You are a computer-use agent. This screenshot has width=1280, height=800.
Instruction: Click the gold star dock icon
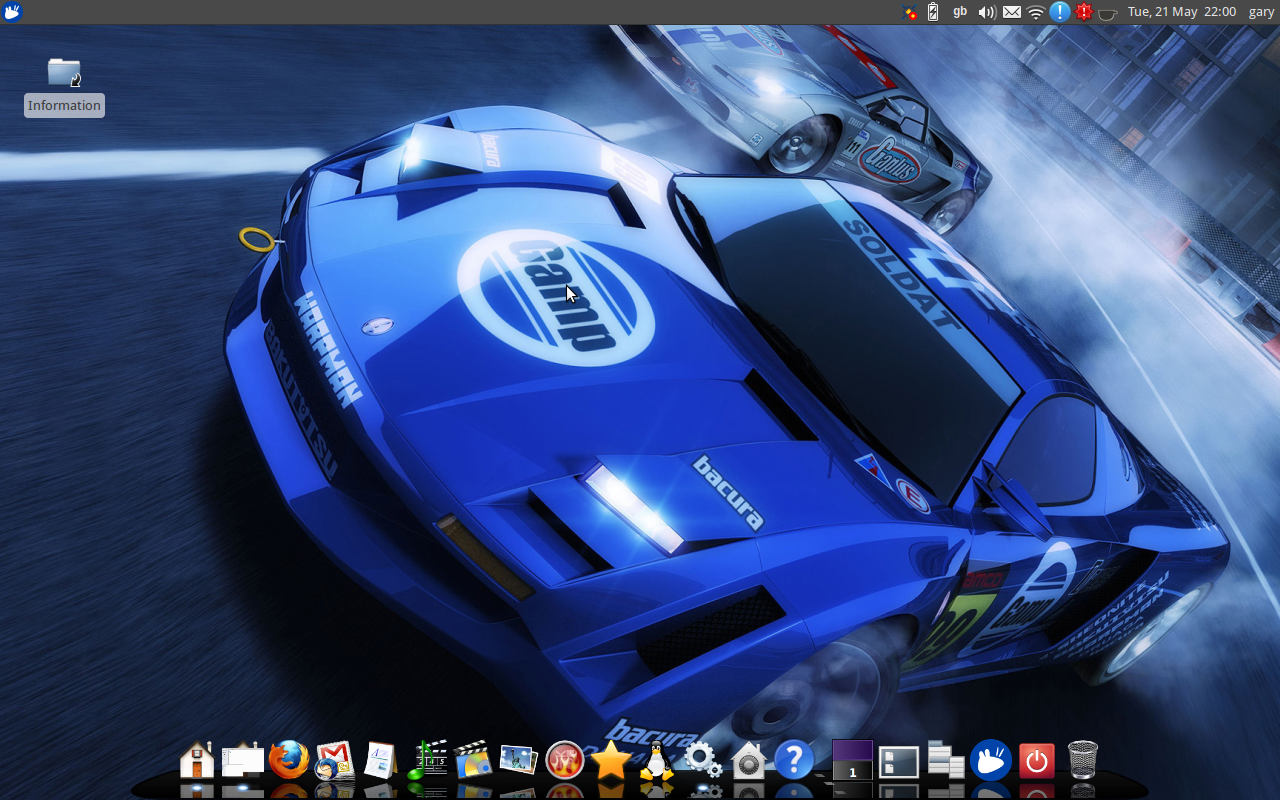611,761
